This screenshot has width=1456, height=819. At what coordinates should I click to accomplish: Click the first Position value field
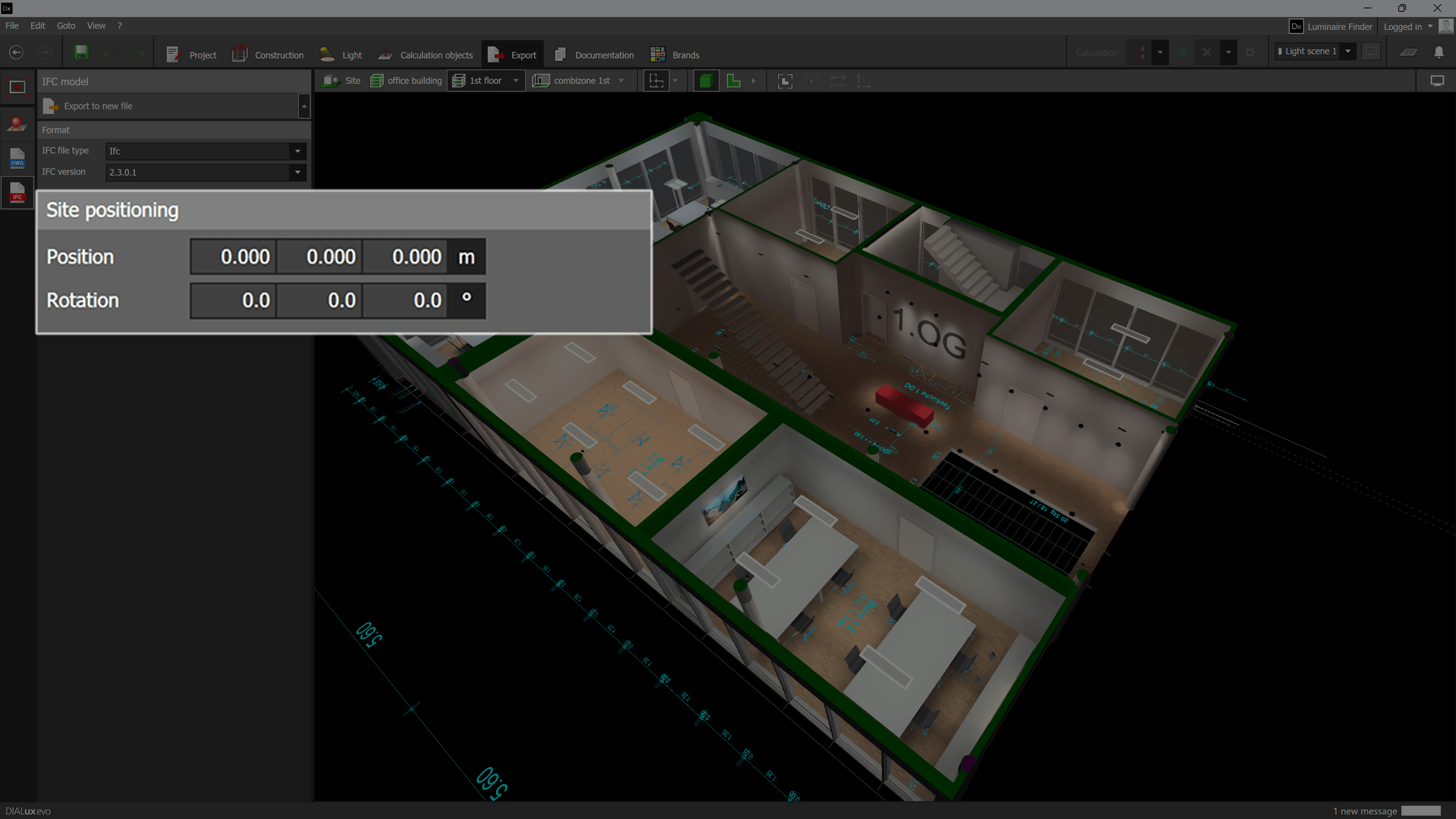(234, 257)
